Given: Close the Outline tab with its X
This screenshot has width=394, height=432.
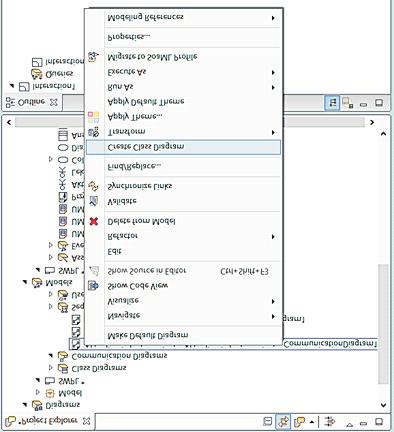Looking at the screenshot, I should click(x=53, y=102).
